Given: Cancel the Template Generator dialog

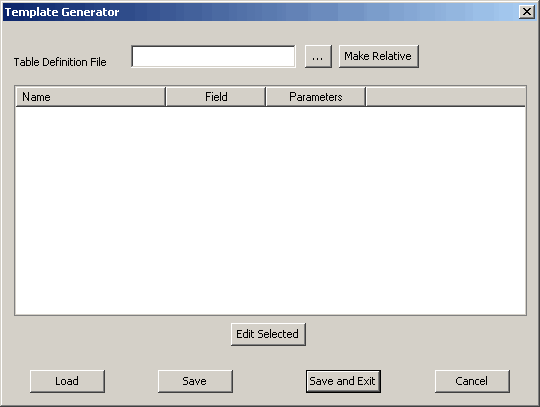Looking at the screenshot, I should tap(472, 381).
